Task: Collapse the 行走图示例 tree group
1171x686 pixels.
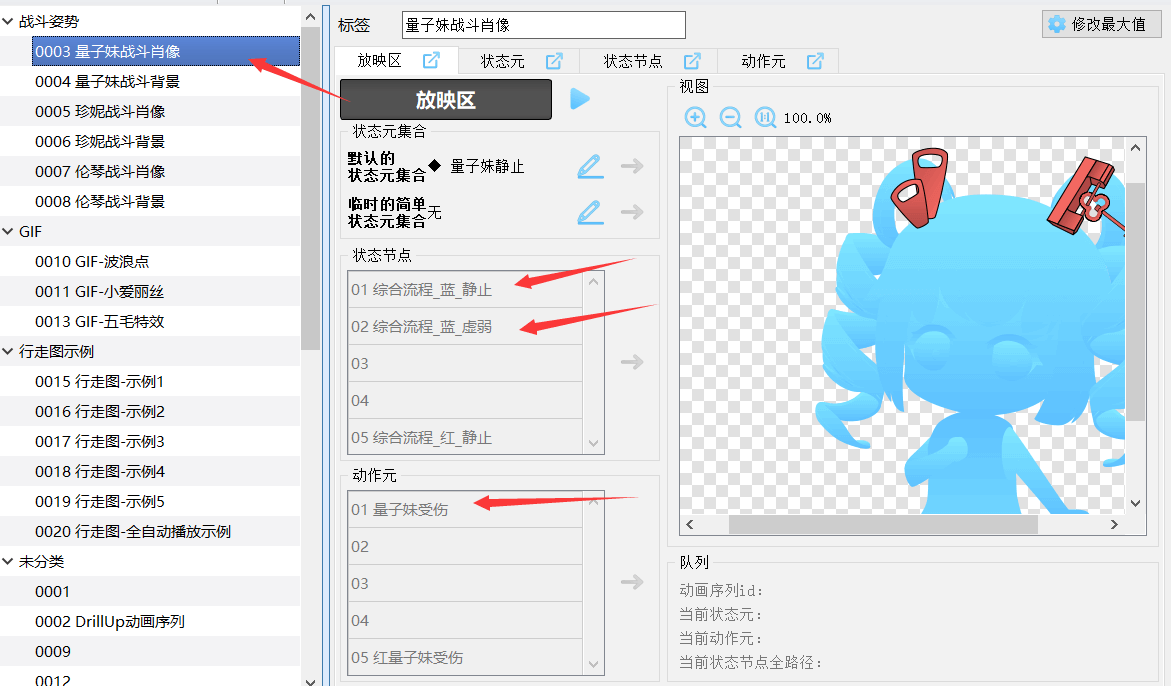Action: click(8, 351)
